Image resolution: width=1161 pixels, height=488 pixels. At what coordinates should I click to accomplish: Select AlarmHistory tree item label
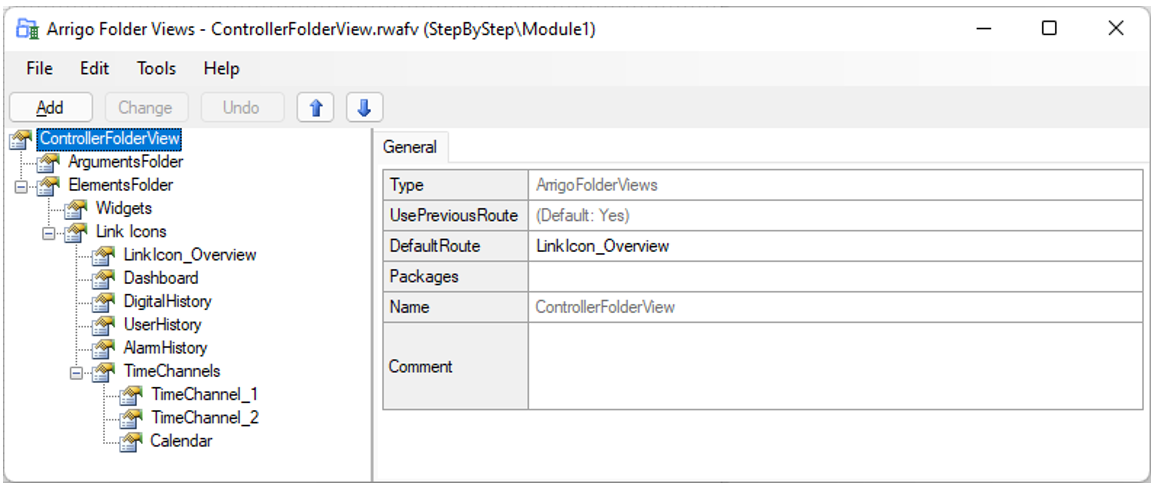click(x=165, y=348)
